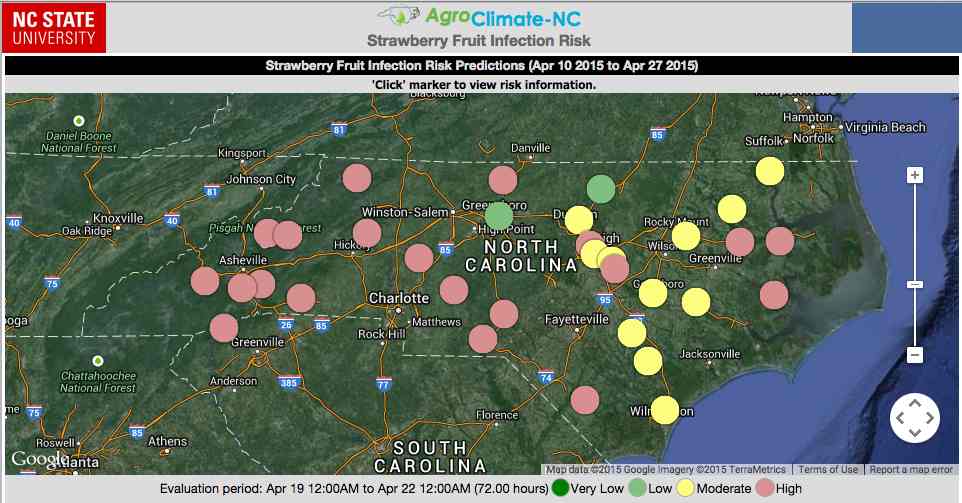Image resolution: width=962 pixels, height=503 pixels.
Task: Click the Johnson City label
Action: [x=261, y=179]
